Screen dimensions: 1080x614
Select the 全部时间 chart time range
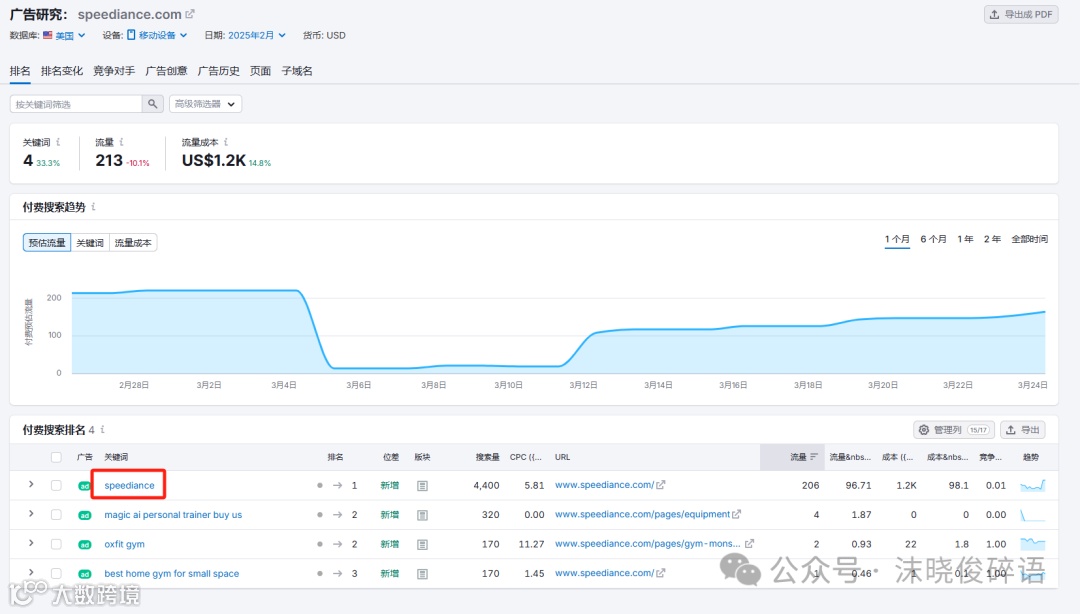click(1029, 239)
